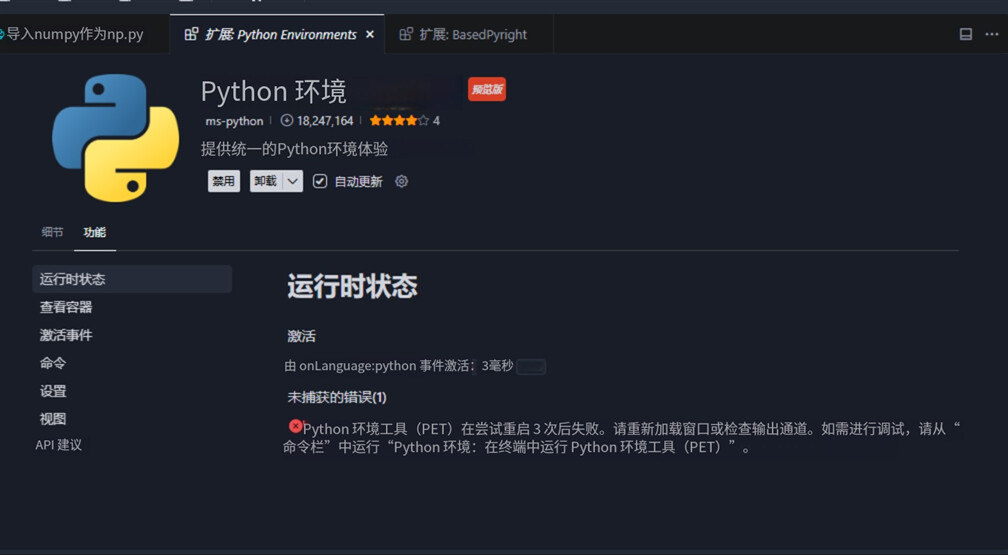Open the ms-python publisher link
Screen dimensions: 1008x555
pos(234,121)
